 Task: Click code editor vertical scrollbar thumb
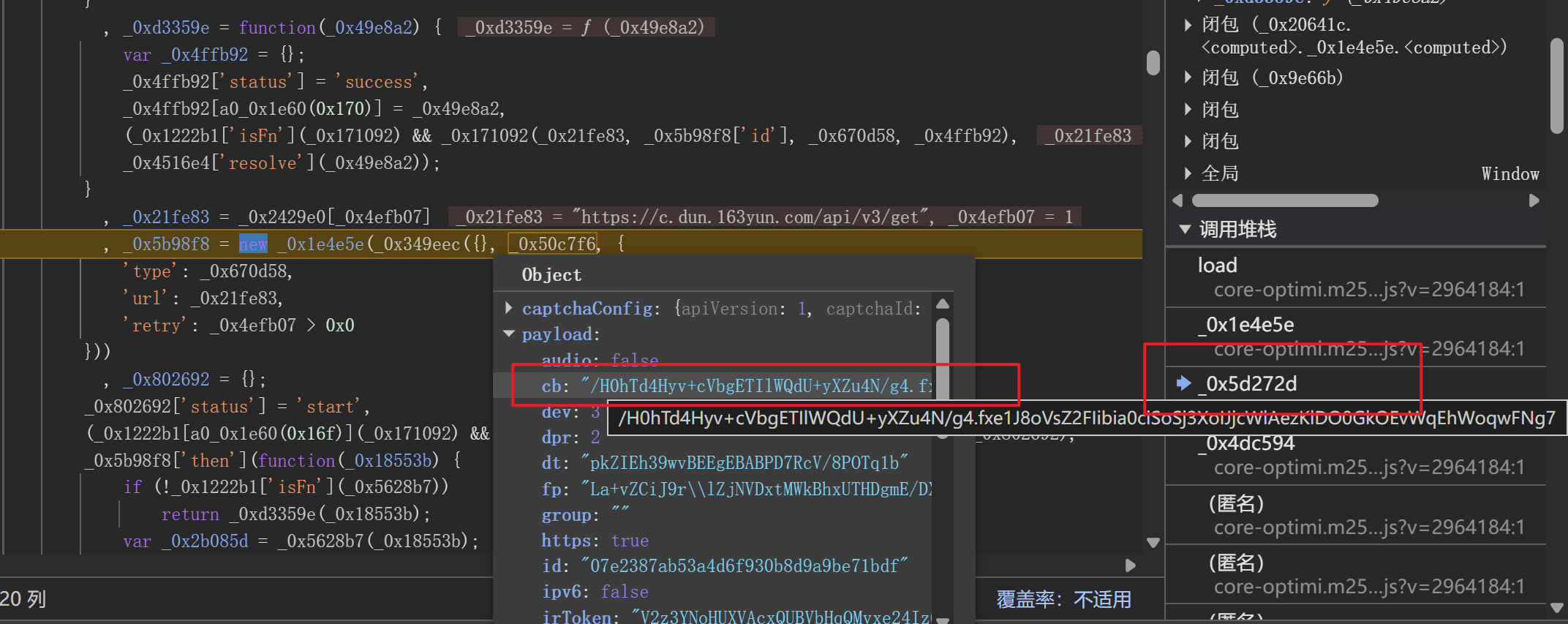click(1153, 63)
